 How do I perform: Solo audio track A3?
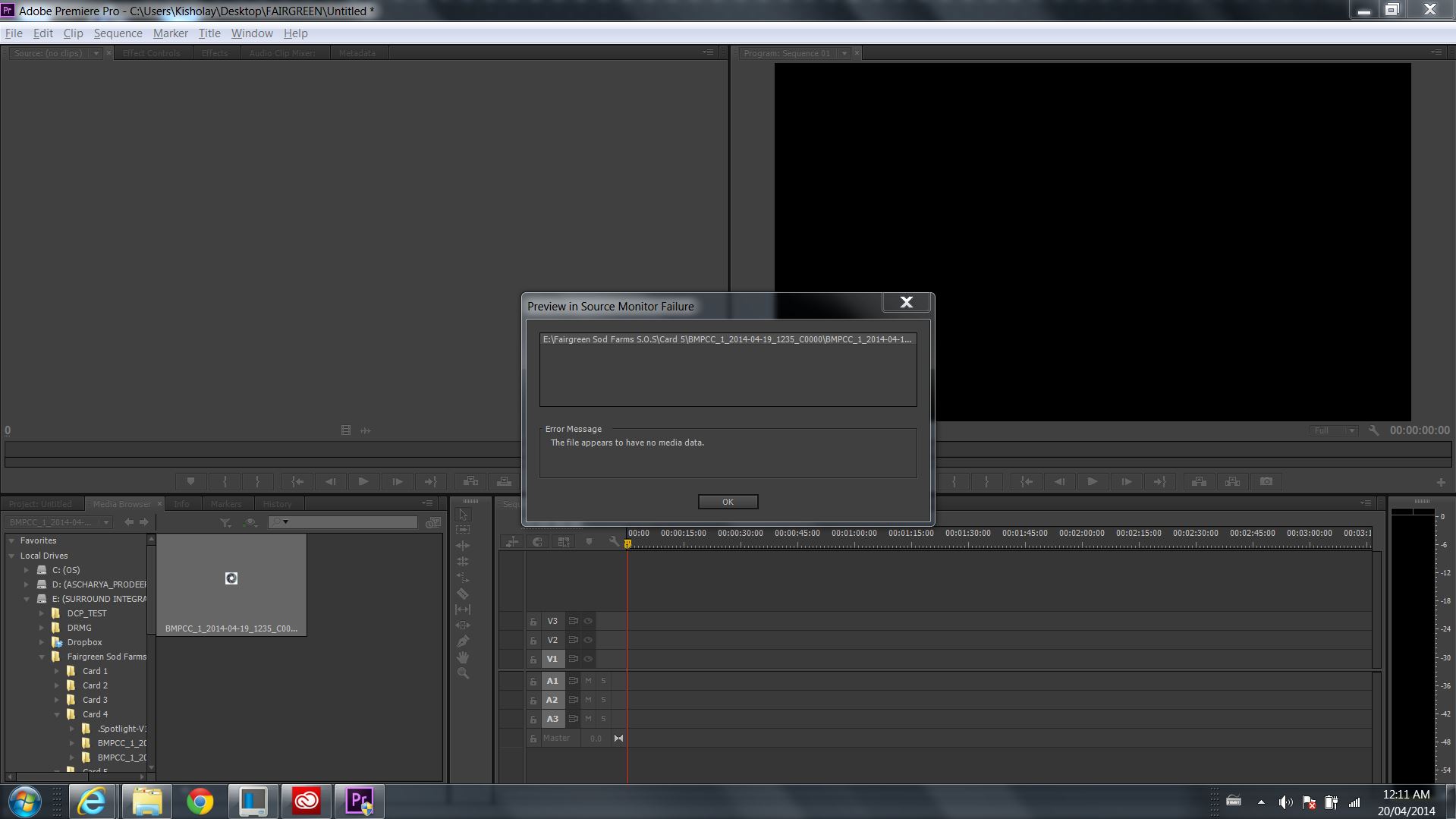(604, 719)
